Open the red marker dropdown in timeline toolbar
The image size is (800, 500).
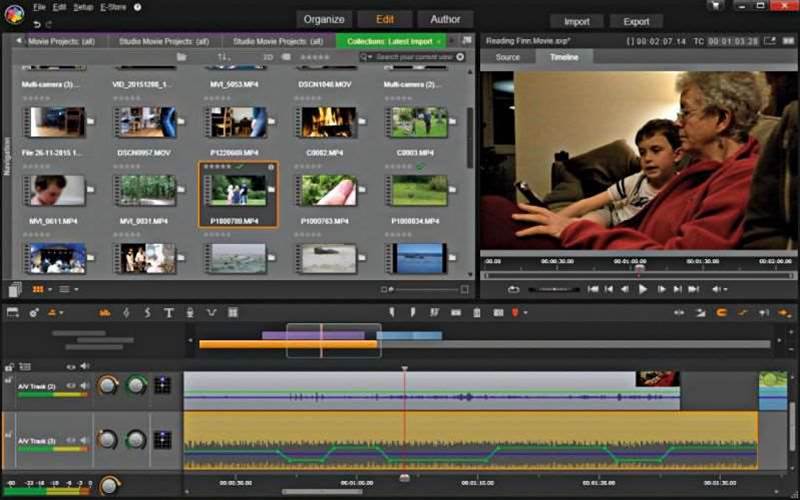click(x=525, y=313)
